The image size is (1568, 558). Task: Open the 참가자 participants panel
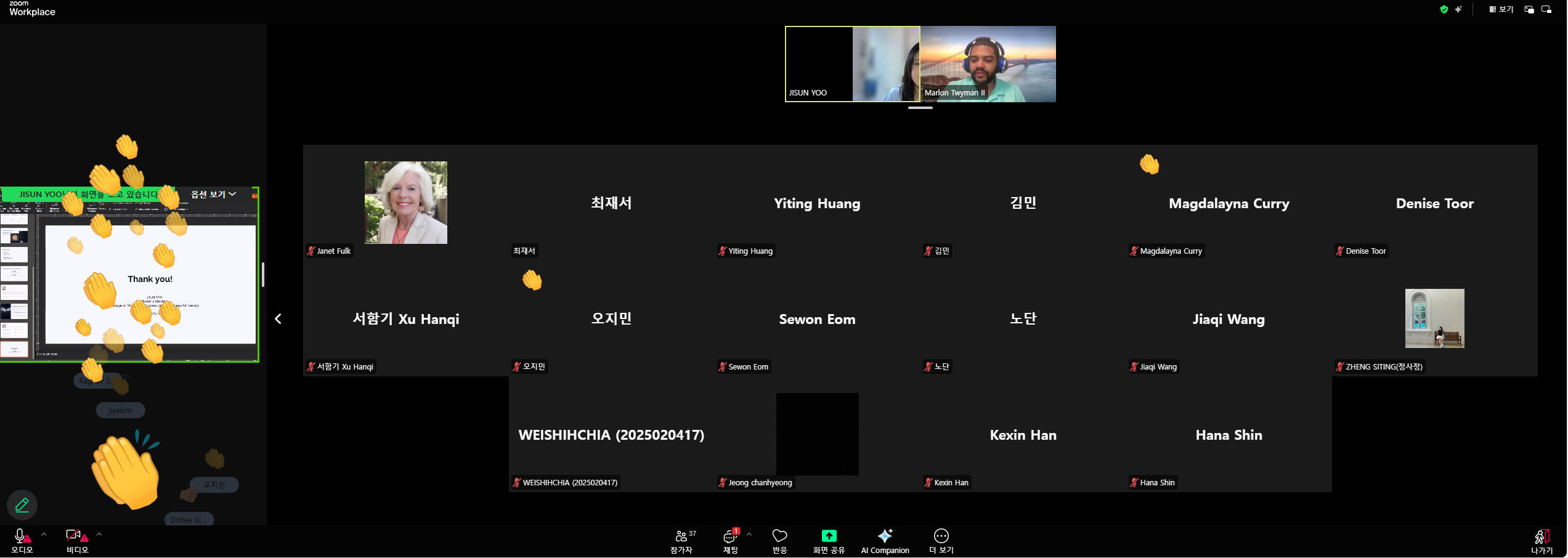point(681,540)
